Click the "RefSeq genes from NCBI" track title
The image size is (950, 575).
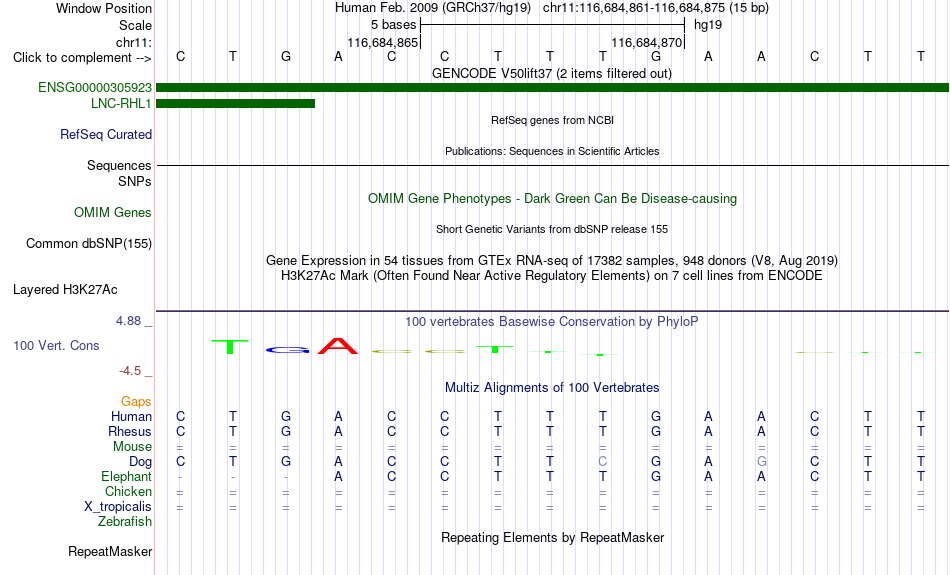click(x=553, y=120)
